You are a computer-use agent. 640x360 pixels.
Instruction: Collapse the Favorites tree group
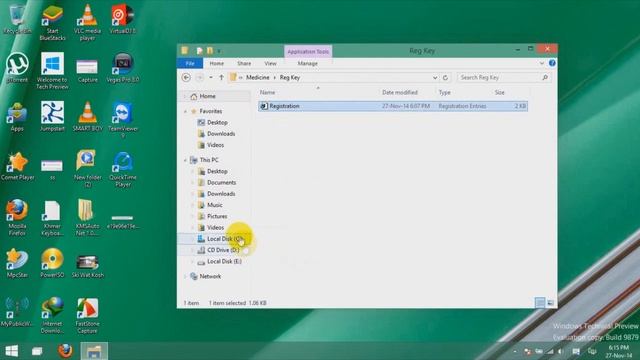point(185,111)
